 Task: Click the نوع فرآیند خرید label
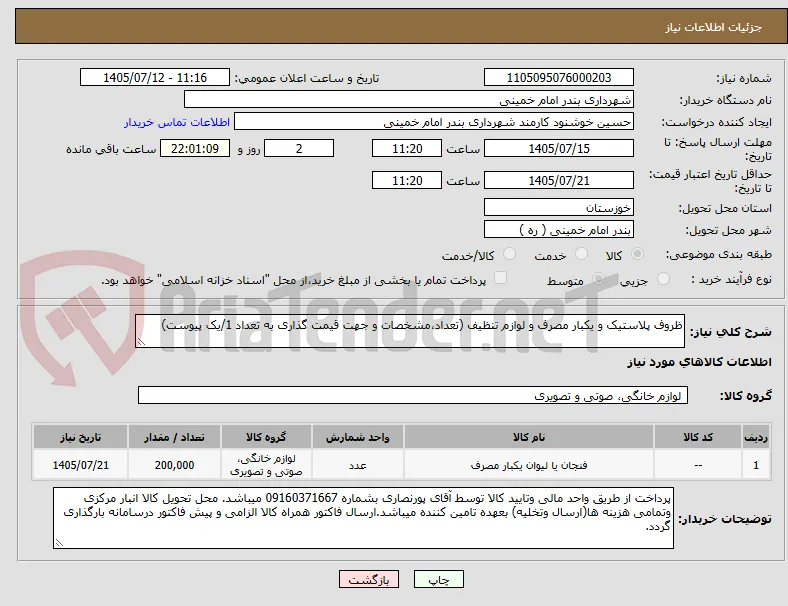pyautogui.click(x=731, y=279)
